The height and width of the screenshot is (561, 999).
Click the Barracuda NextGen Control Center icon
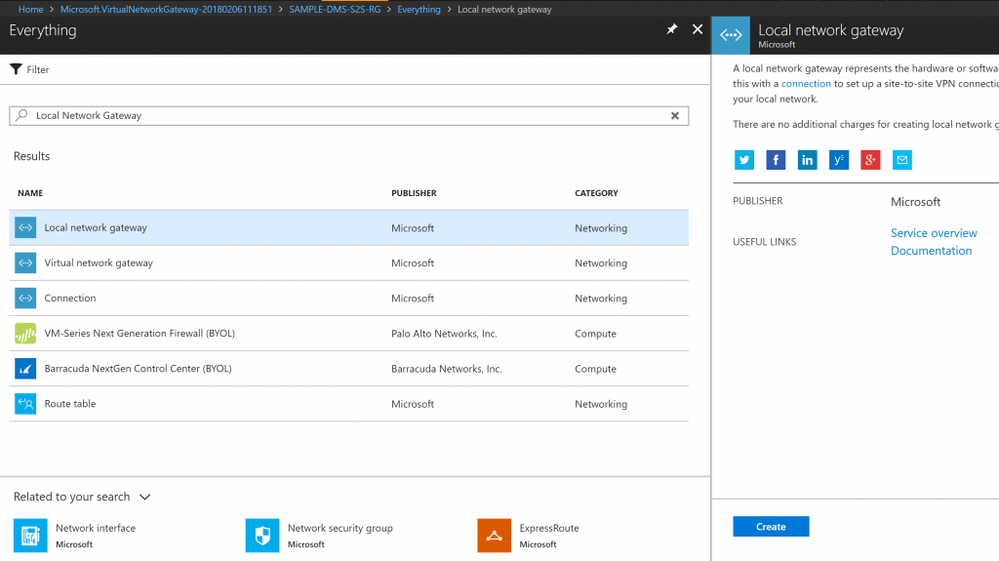pos(25,368)
